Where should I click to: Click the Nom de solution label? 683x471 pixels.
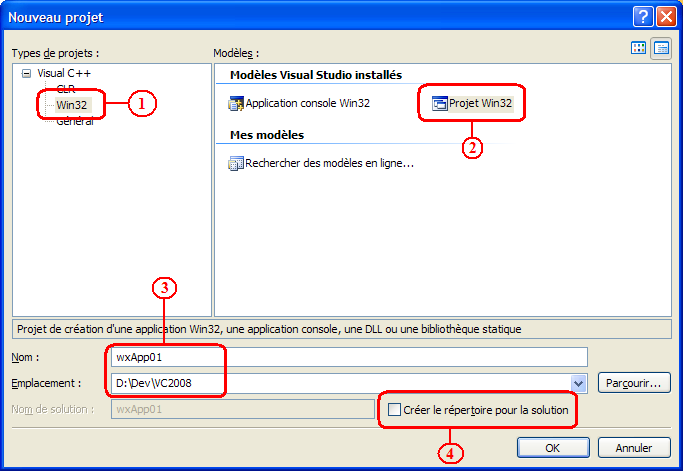click(x=53, y=410)
